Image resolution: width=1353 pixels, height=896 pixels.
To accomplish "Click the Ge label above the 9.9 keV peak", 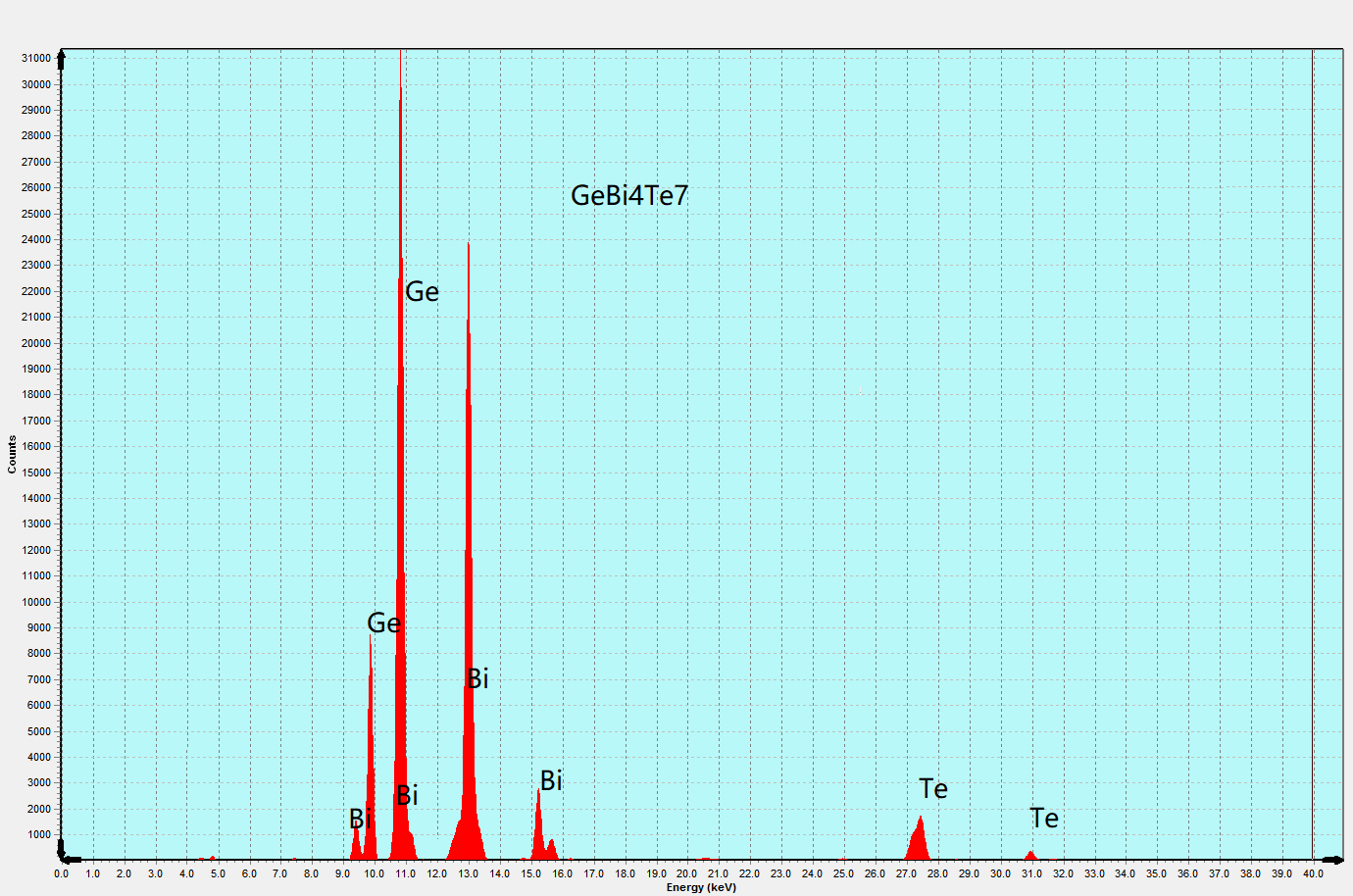I will (383, 623).
